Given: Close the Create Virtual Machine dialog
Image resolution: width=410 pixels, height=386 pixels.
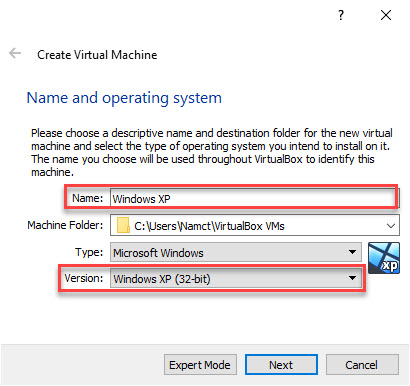Looking at the screenshot, I should pyautogui.click(x=386, y=15).
